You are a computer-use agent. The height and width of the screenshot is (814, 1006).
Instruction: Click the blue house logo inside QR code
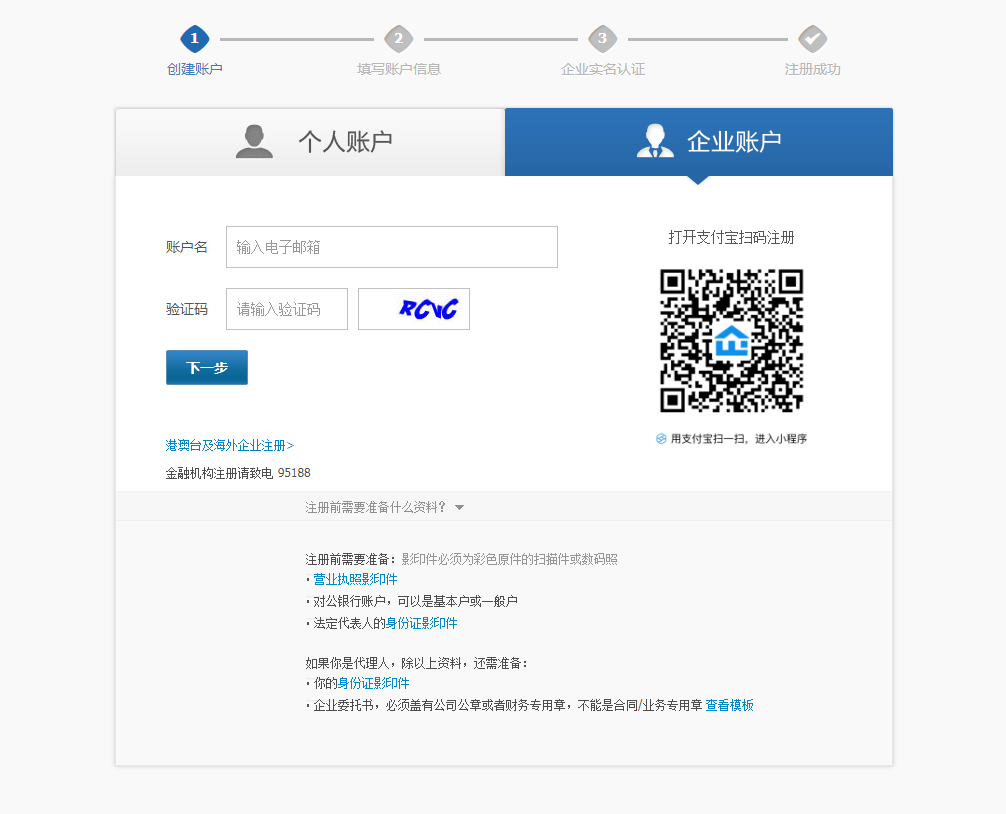pyautogui.click(x=731, y=341)
